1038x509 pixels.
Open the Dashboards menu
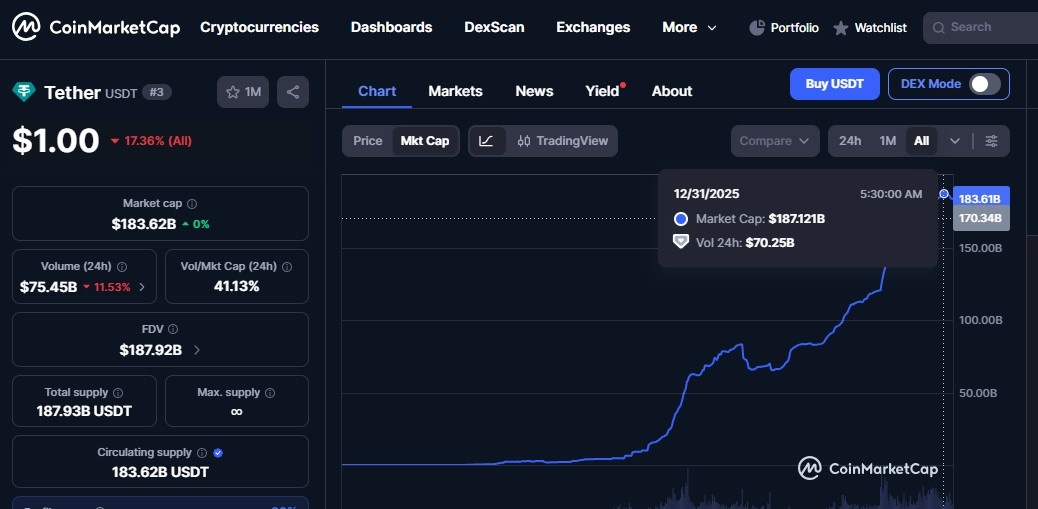point(391,27)
